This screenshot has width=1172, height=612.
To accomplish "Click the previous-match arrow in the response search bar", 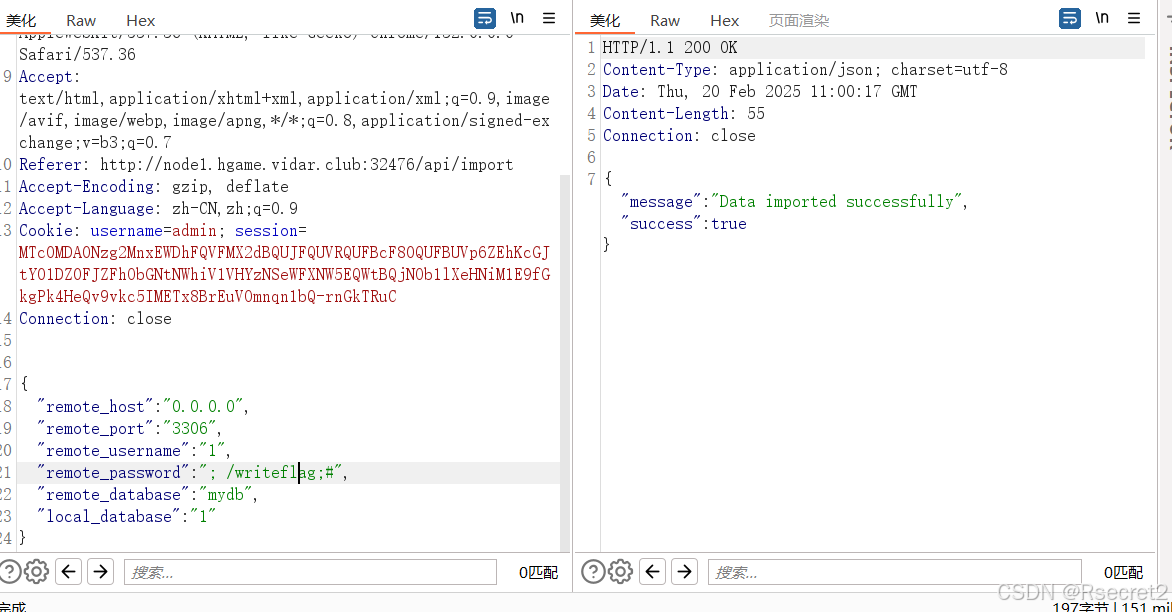I will [653, 571].
